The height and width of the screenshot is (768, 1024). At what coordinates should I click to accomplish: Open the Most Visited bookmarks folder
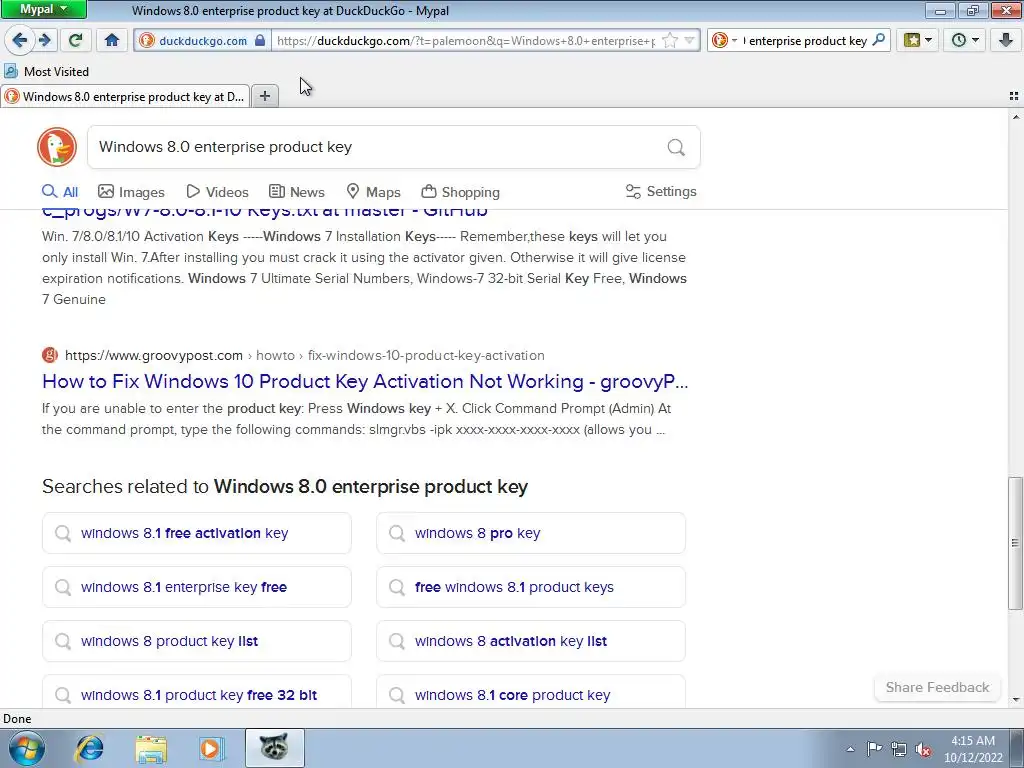point(46,71)
